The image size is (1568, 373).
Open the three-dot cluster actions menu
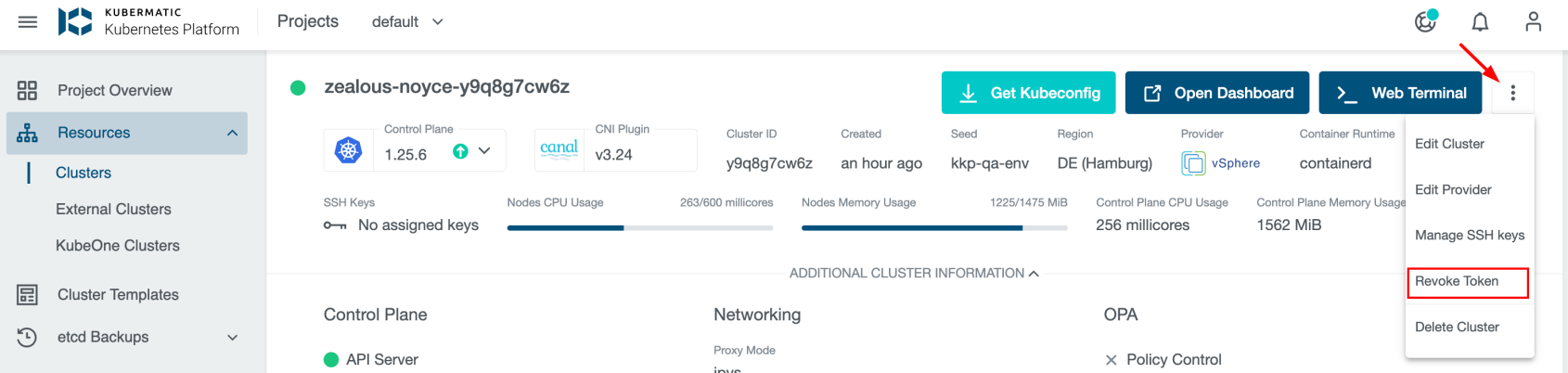point(1512,93)
